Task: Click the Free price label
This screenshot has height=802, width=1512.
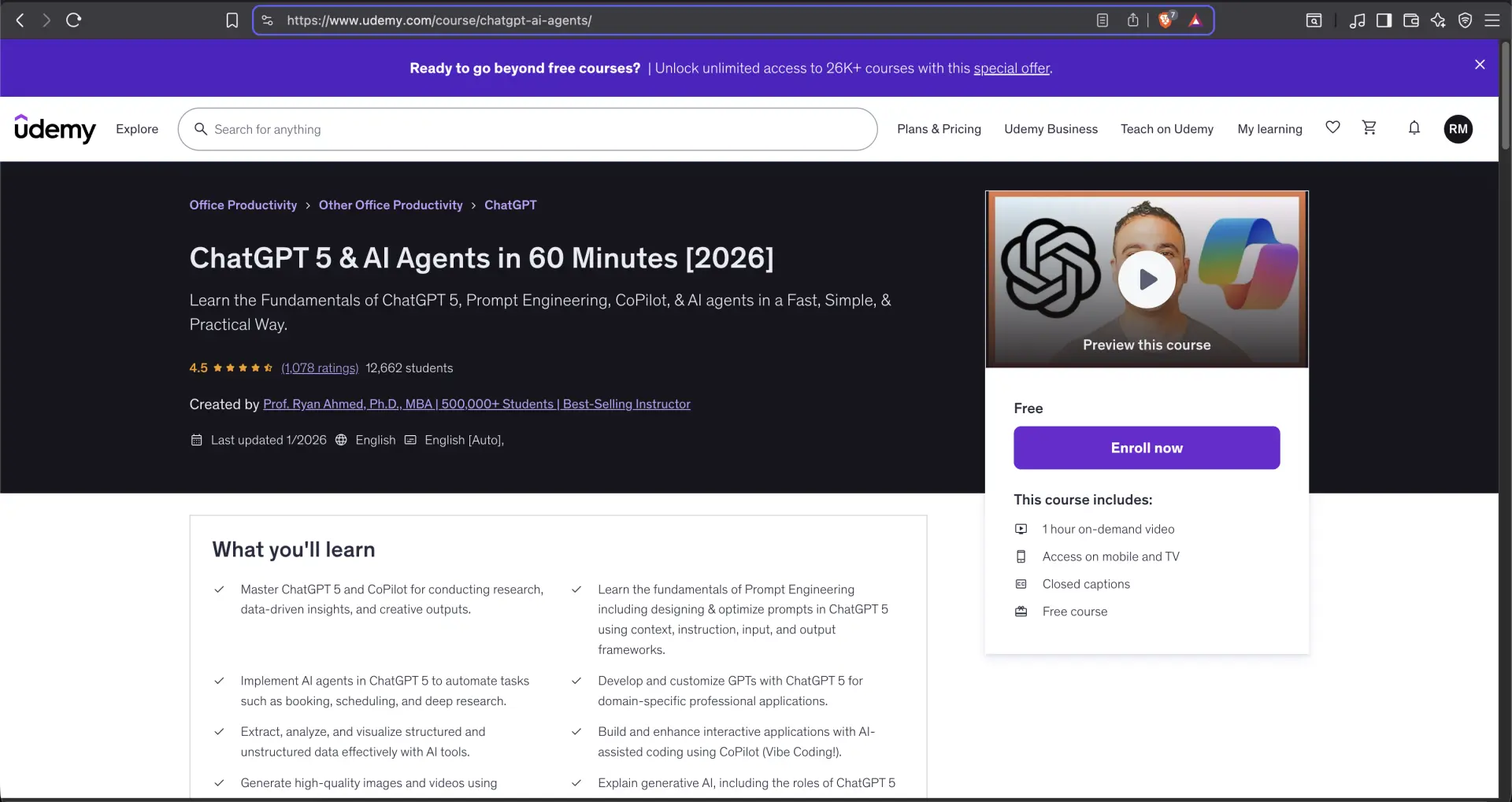Action: pos(1028,408)
